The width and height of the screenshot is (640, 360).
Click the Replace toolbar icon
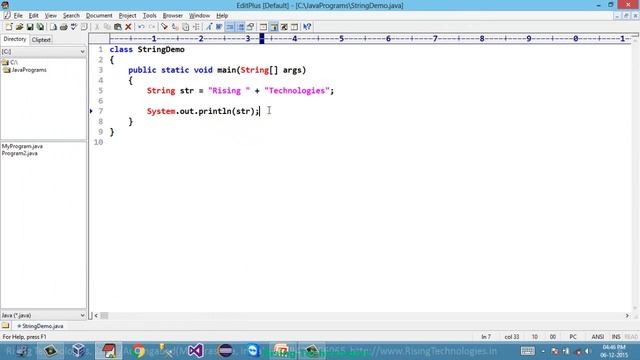[x=175, y=27]
